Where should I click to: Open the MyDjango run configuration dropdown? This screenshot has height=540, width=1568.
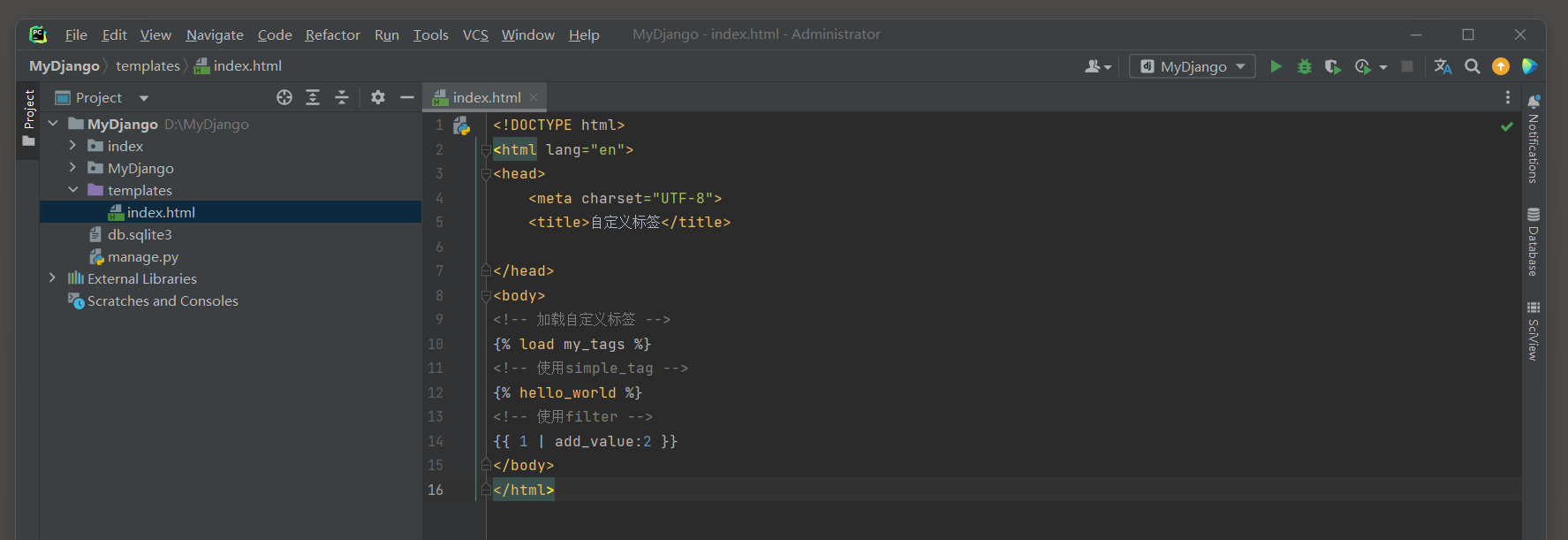point(1193,66)
